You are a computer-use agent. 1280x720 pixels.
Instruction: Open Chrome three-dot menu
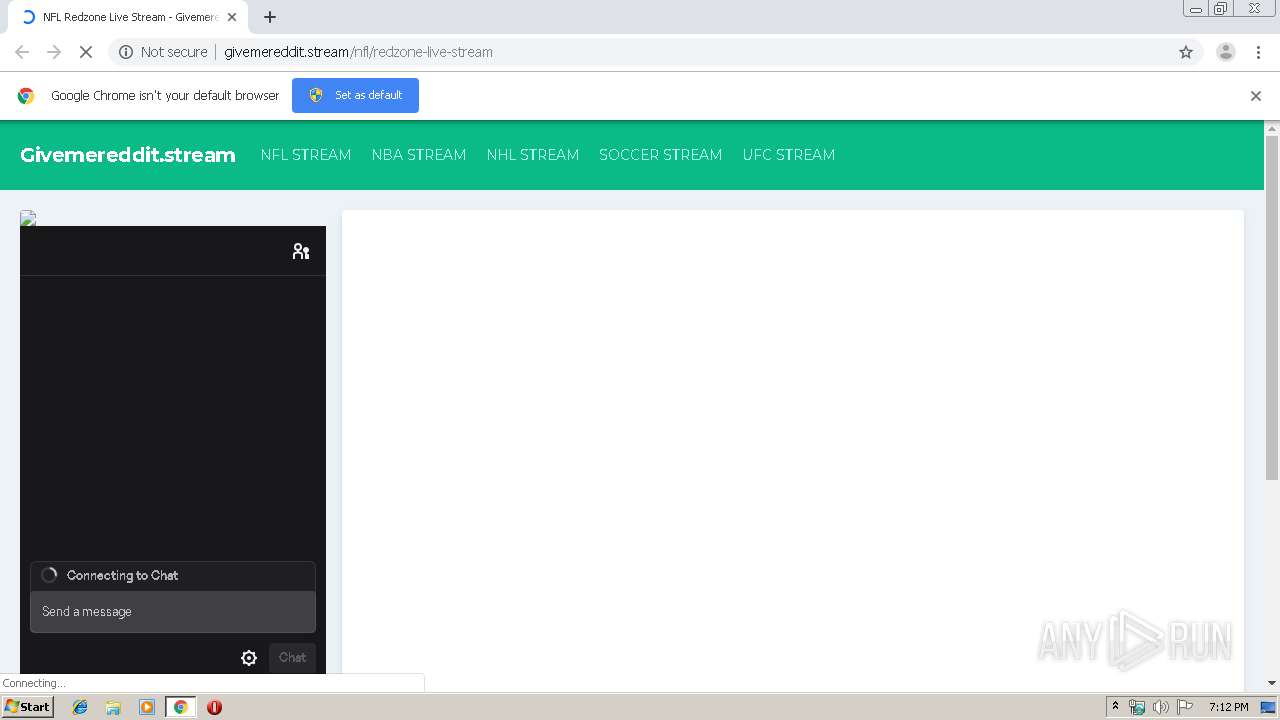point(1258,52)
